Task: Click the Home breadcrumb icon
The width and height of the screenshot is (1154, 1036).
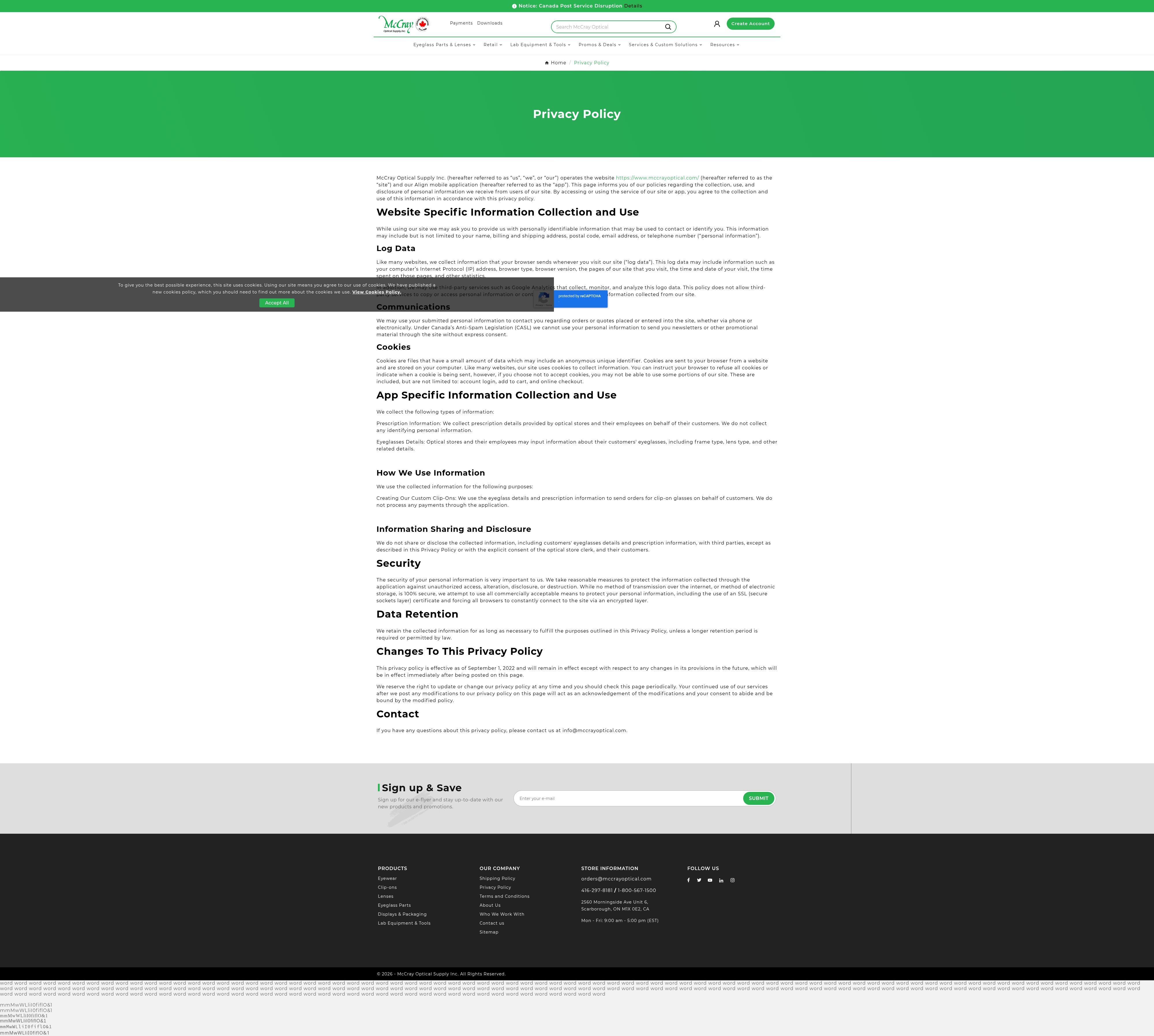Action: [x=547, y=63]
